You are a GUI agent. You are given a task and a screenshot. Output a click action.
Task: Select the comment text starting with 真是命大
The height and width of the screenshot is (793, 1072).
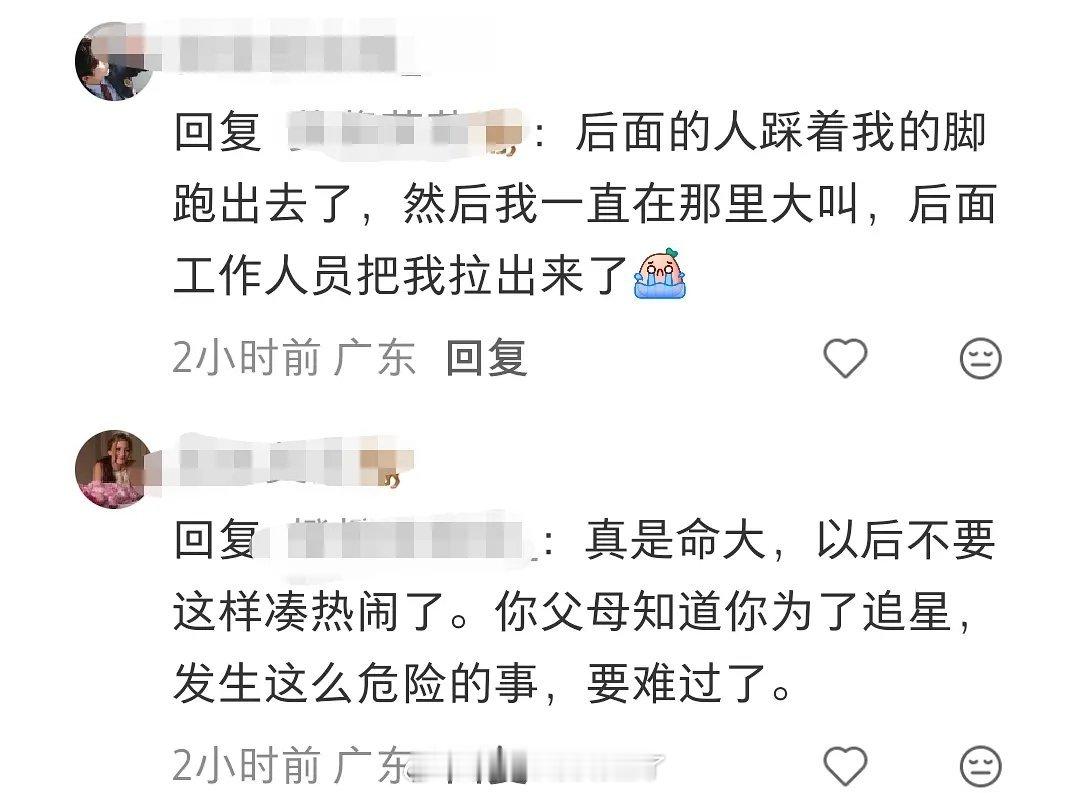584,610
